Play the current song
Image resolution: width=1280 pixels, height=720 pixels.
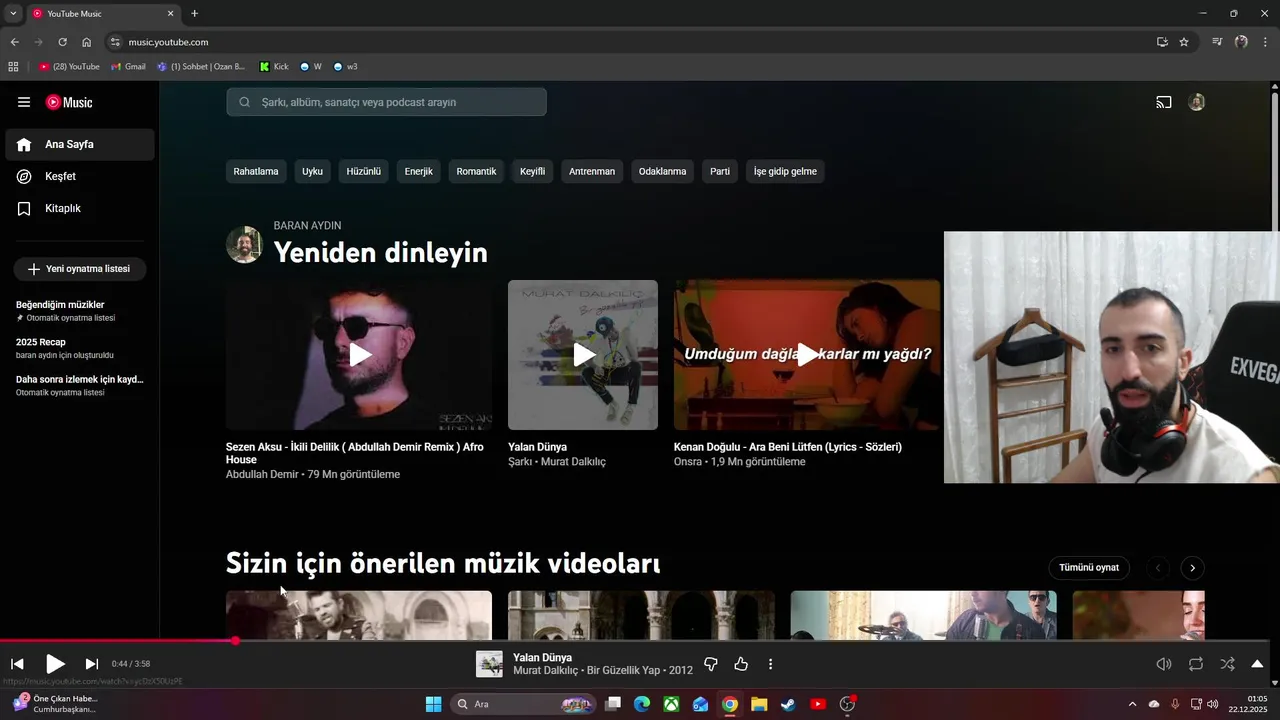click(x=55, y=664)
